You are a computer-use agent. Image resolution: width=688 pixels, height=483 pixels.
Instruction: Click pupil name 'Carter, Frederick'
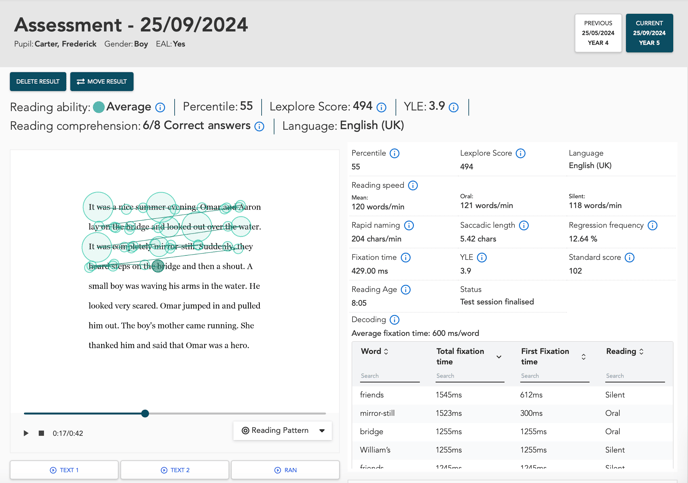65,44
